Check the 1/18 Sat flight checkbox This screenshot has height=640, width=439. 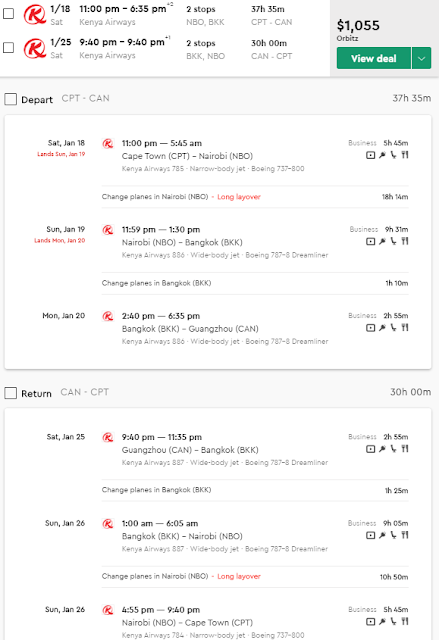(9, 13)
